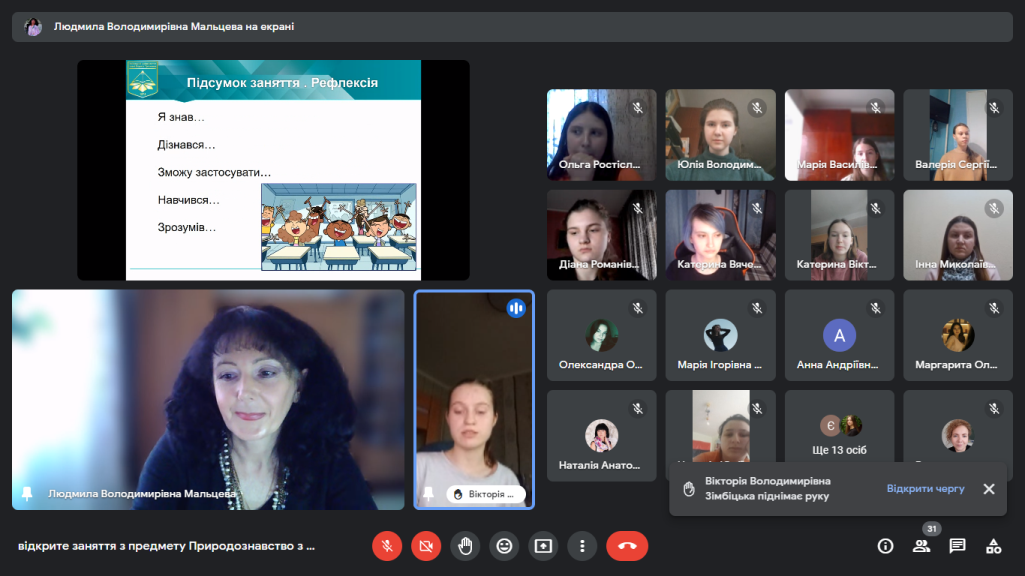1025x576 pixels.
Task: Click the Вікторія speaking video tile
Action: [x=474, y=399]
